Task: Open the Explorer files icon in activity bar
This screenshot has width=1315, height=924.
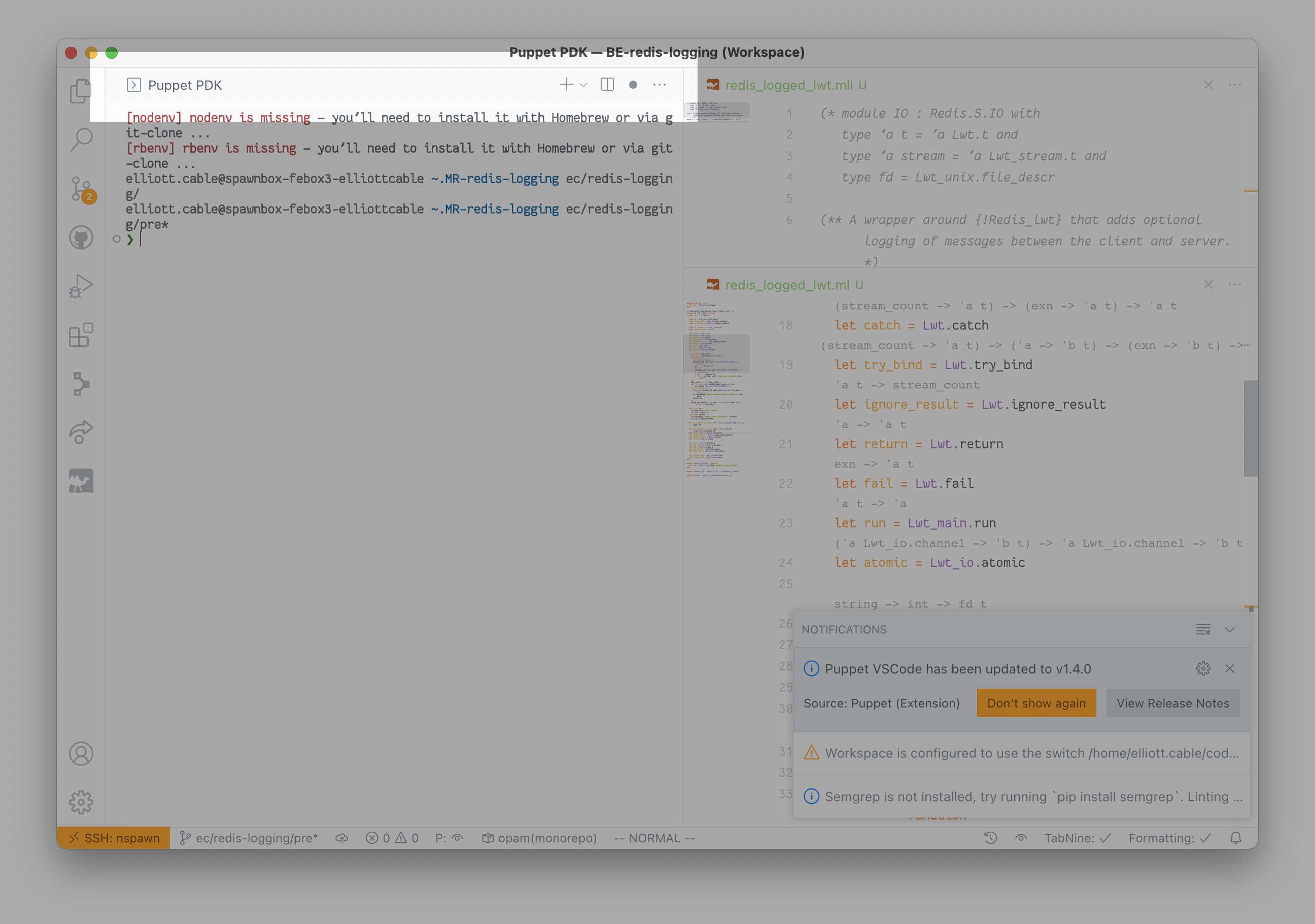Action: [81, 90]
